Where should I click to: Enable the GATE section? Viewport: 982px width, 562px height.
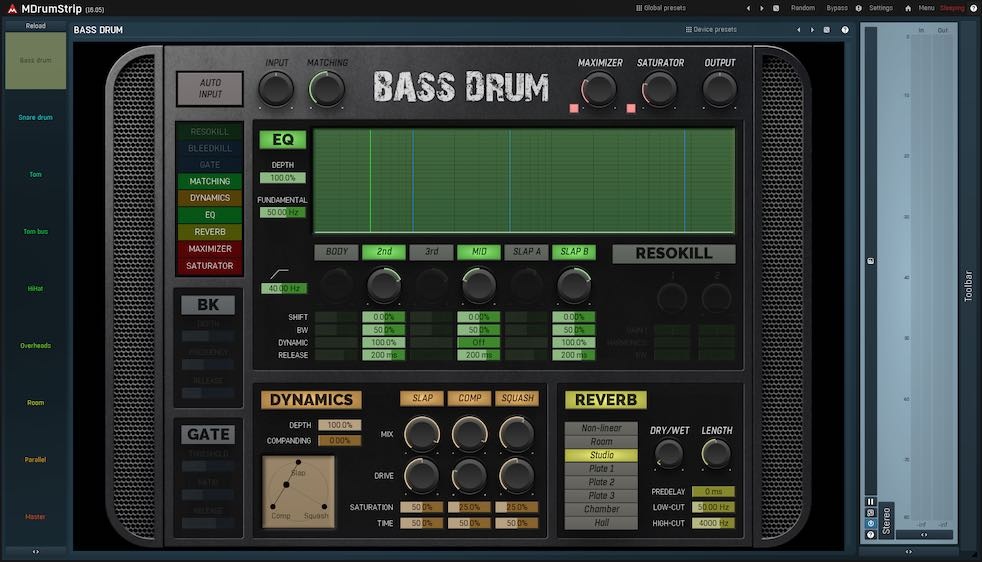[x=208, y=434]
